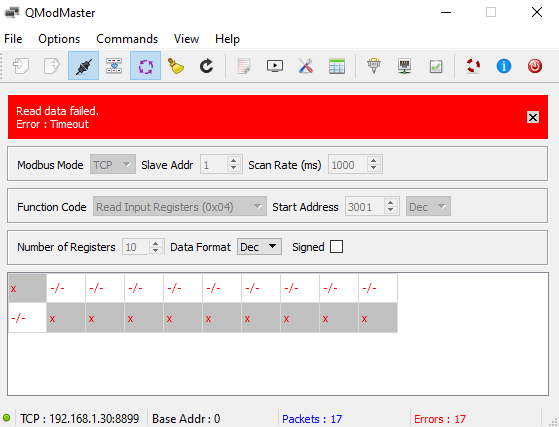
Task: Open the About info icon
Action: (x=504, y=66)
